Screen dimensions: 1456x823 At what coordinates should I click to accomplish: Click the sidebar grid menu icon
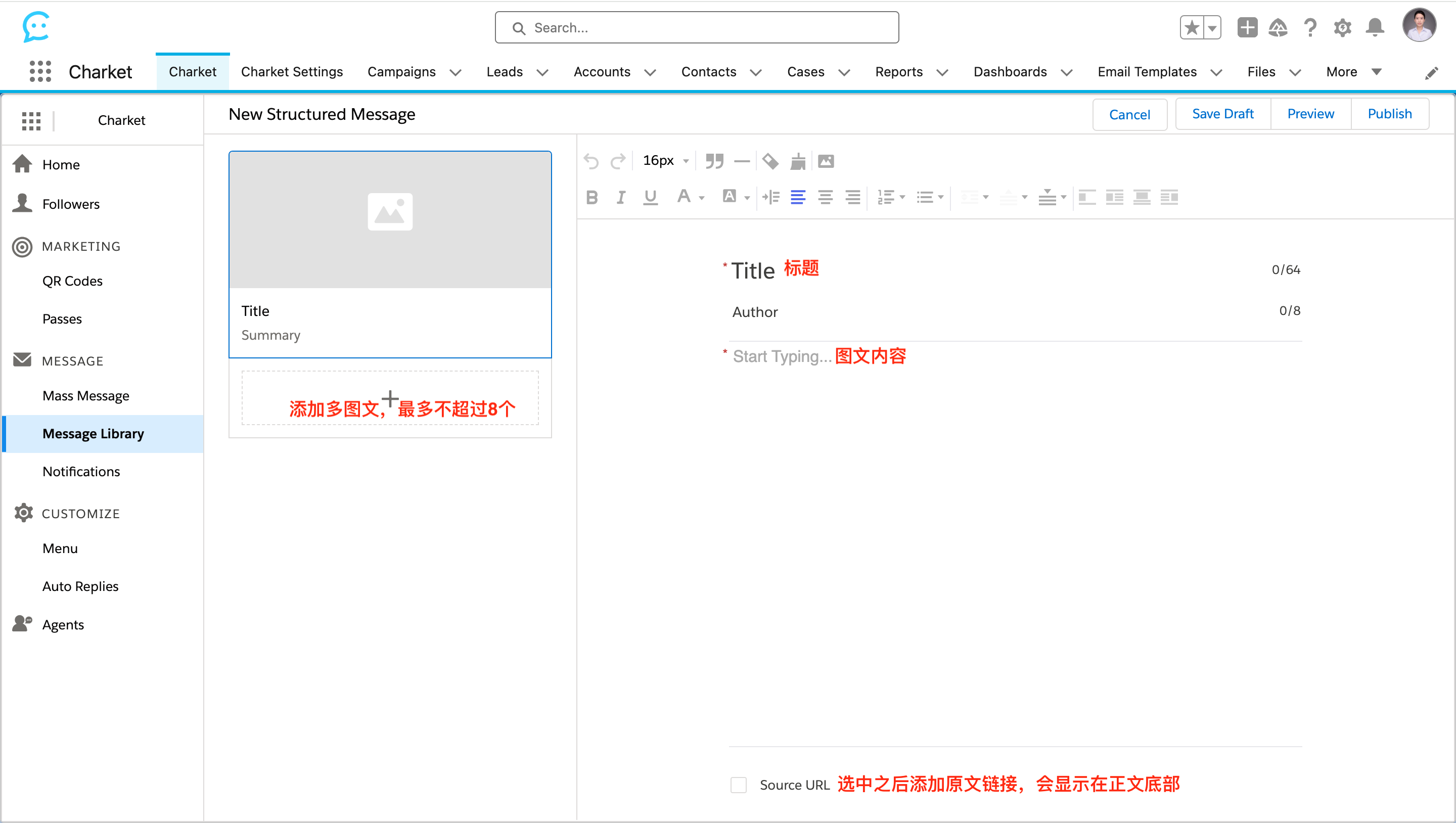point(31,120)
